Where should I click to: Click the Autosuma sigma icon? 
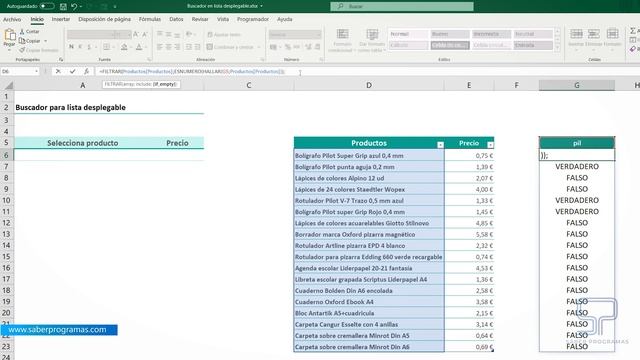633,31
